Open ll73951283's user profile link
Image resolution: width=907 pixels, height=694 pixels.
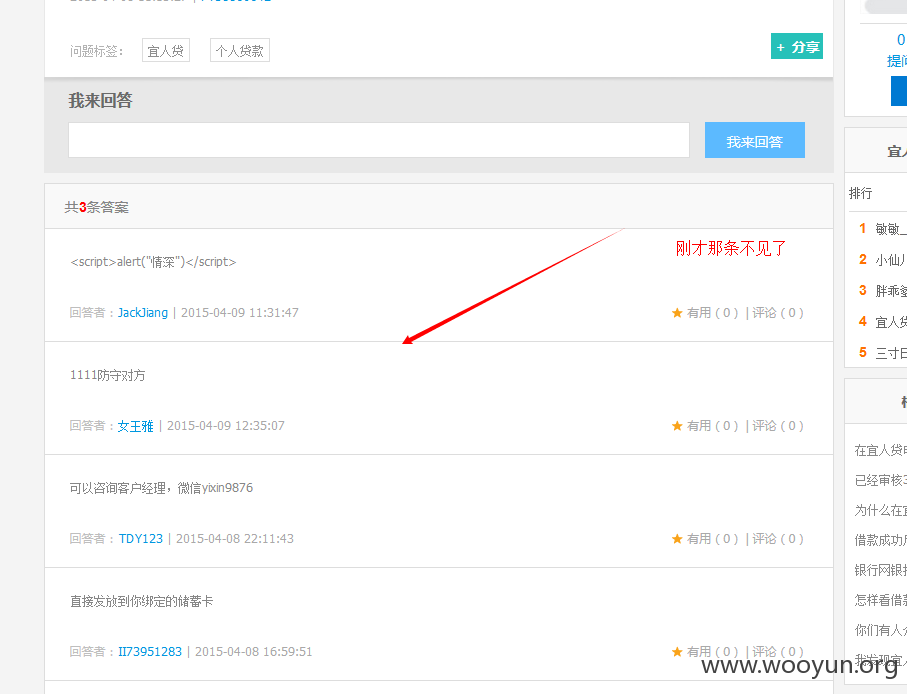coord(150,652)
